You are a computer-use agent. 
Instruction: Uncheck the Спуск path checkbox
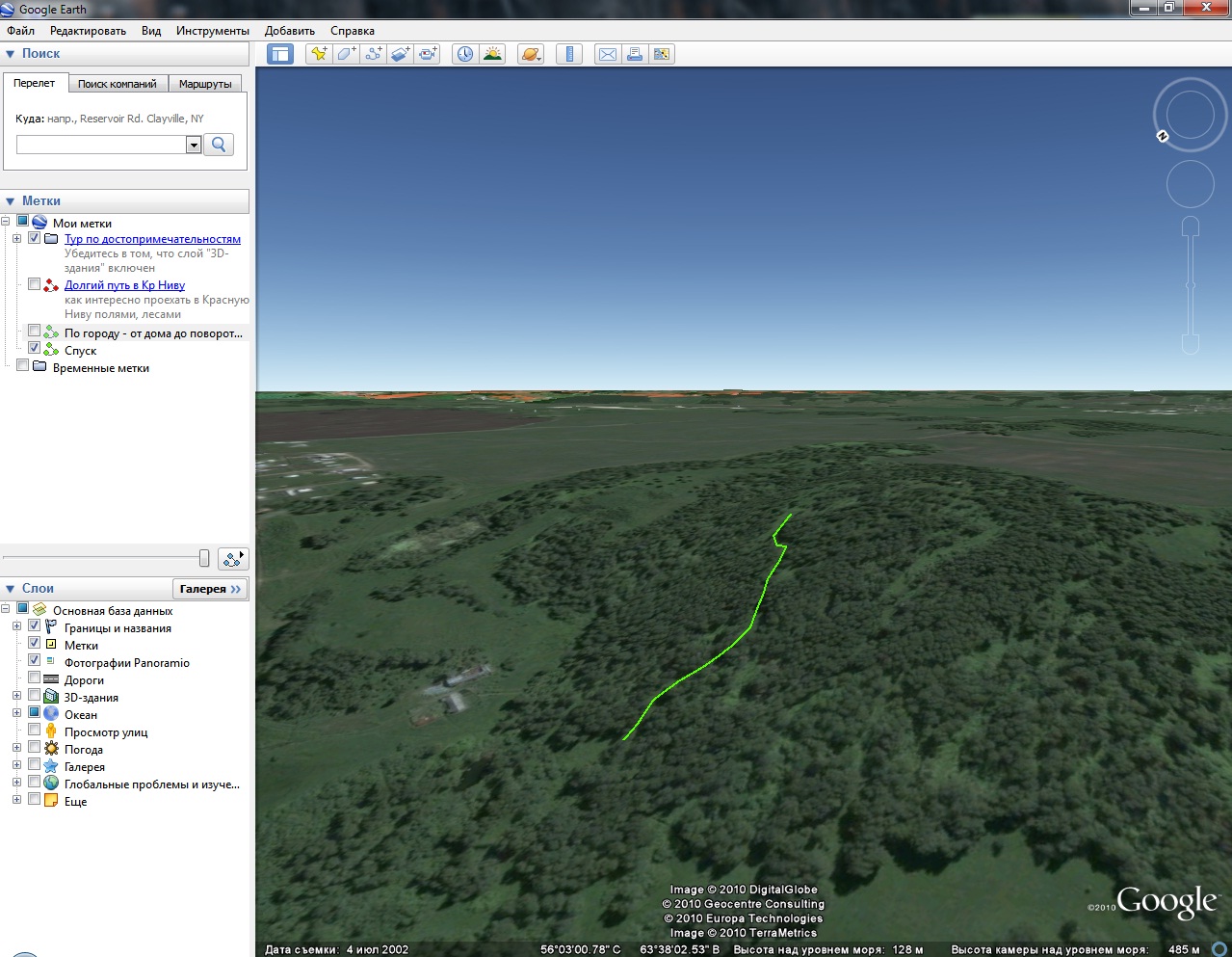35,348
